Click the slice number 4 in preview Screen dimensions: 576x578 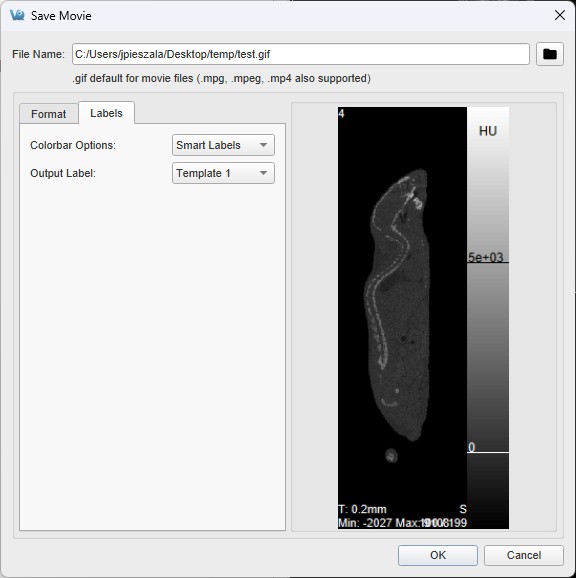click(x=341, y=114)
